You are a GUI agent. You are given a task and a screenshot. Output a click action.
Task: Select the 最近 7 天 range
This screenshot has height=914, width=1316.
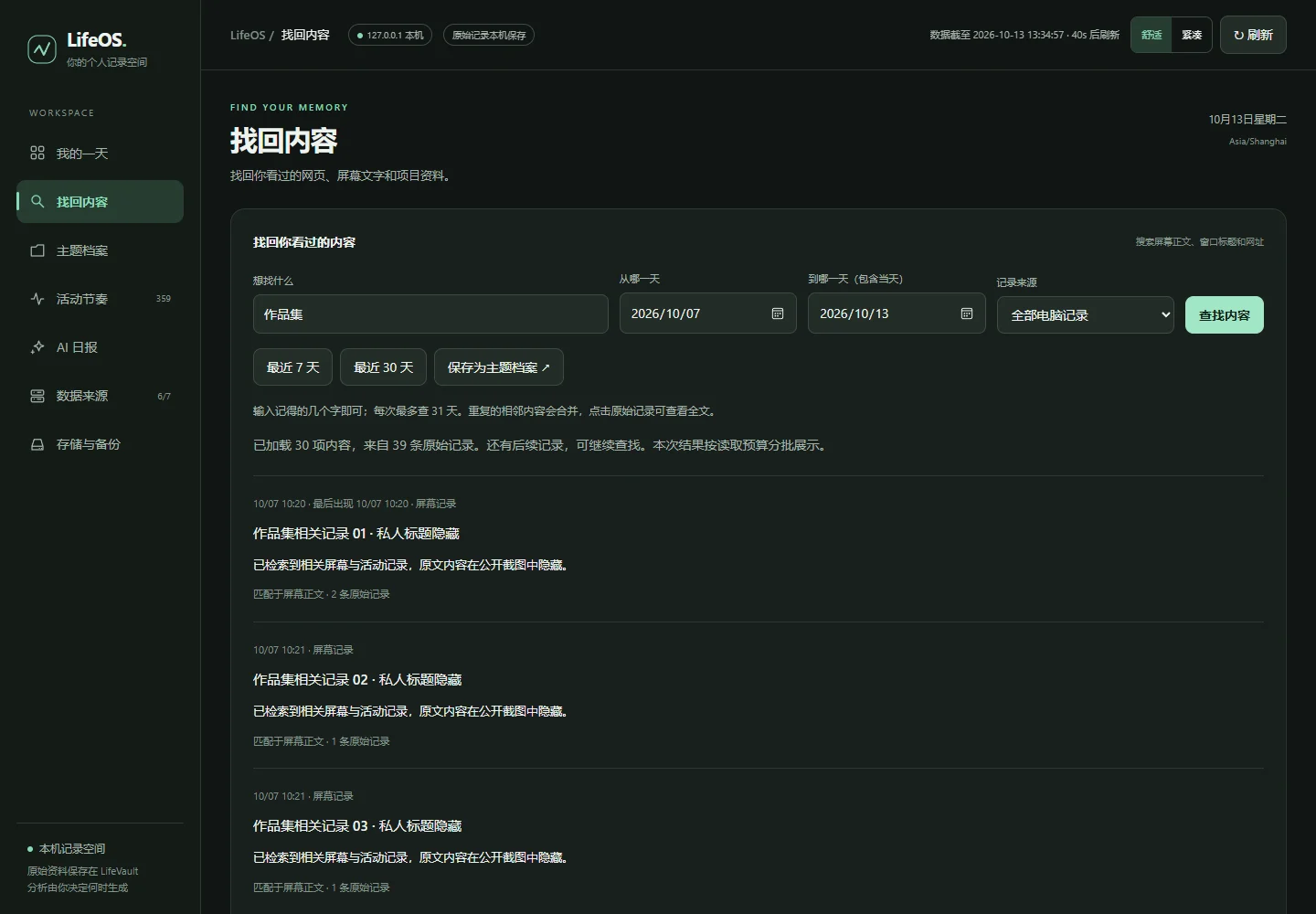point(292,367)
